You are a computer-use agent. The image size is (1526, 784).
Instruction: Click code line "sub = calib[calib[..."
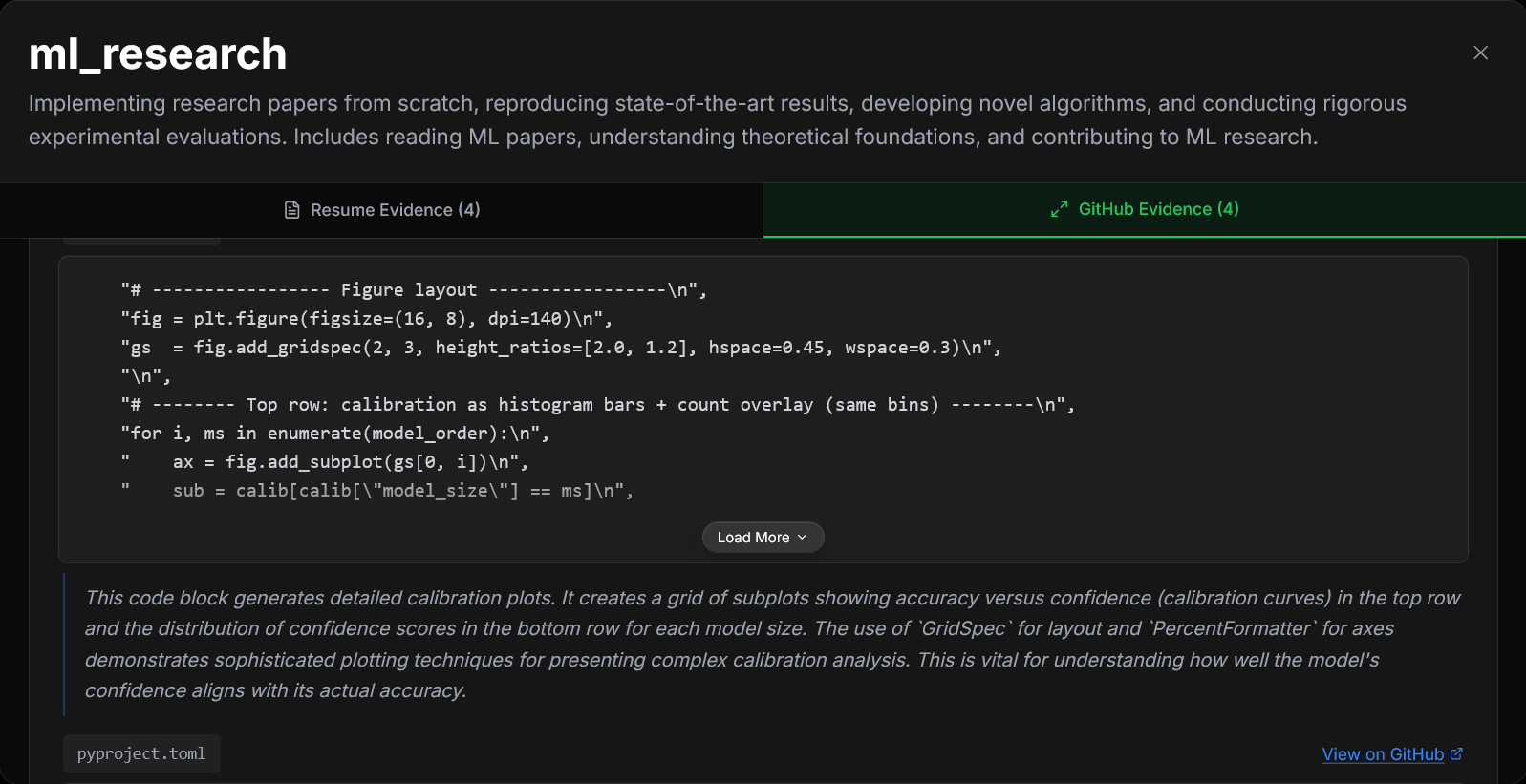[377, 491]
